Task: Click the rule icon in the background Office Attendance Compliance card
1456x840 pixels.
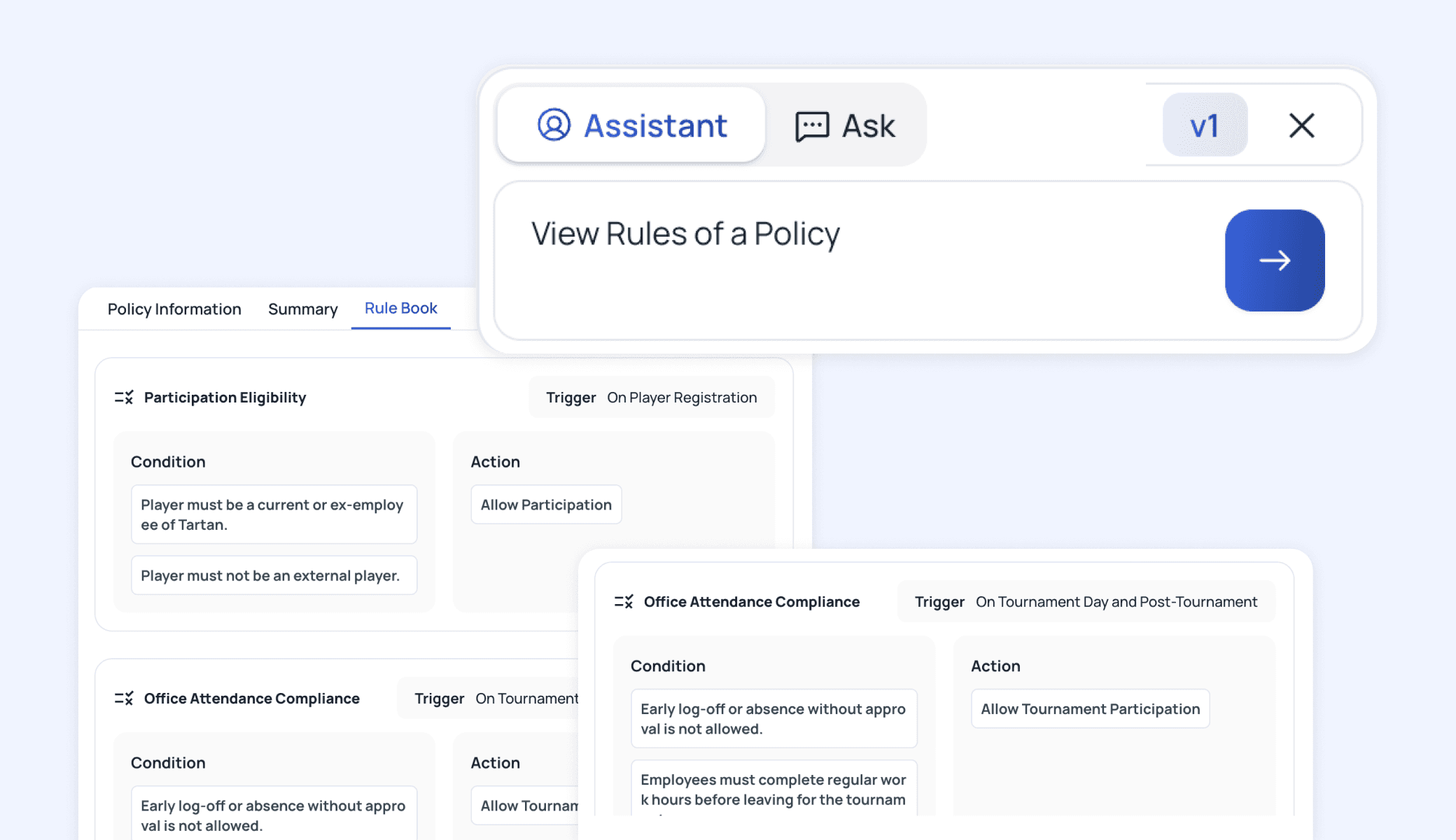Action: (124, 699)
